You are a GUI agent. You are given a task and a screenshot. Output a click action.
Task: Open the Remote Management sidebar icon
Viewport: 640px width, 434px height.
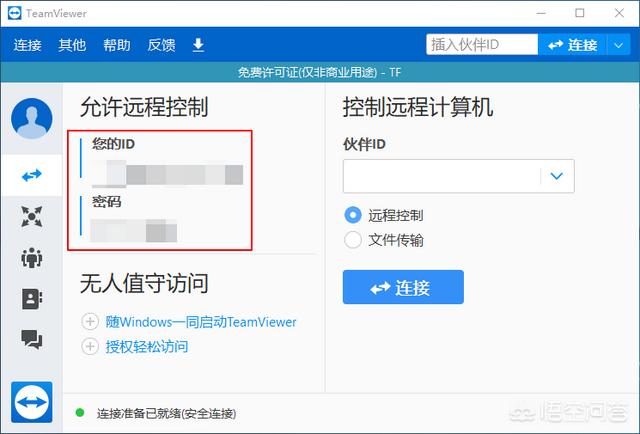click(32, 216)
